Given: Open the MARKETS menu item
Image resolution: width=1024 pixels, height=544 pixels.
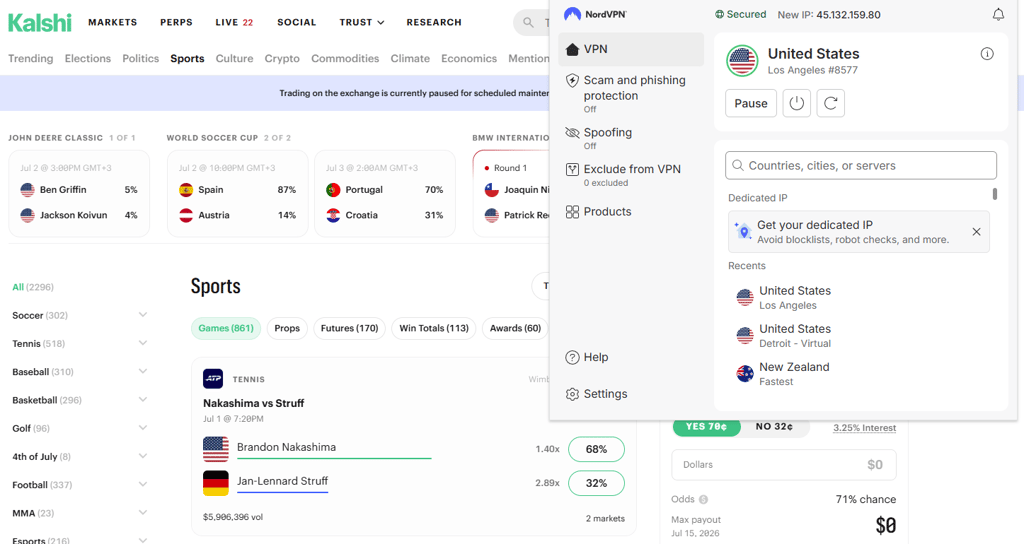Looking at the screenshot, I should [112, 22].
